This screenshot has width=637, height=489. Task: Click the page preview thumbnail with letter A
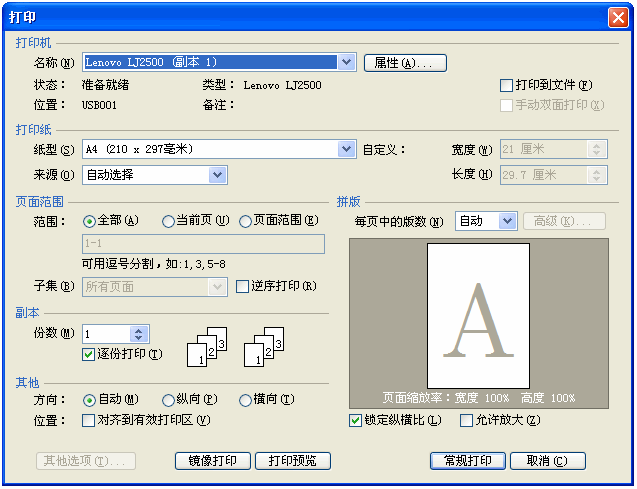pos(477,317)
